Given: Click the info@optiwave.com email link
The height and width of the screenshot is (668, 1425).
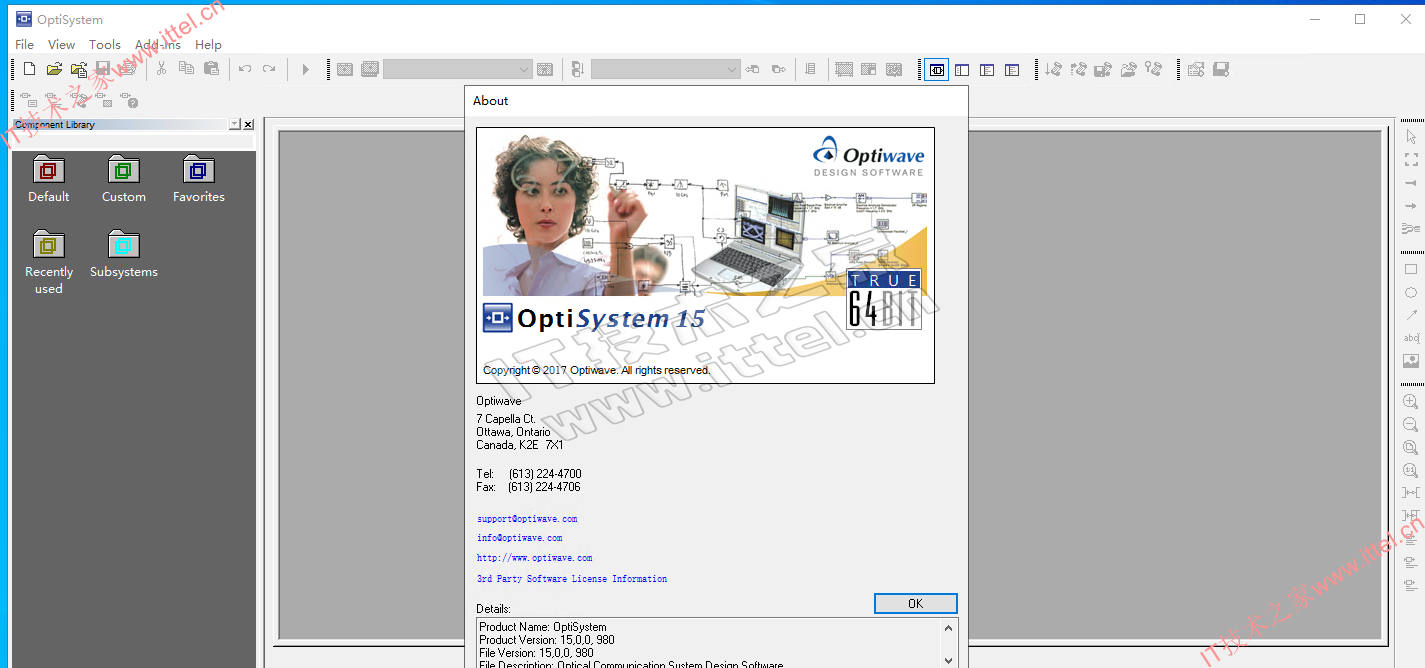Looking at the screenshot, I should (519, 538).
